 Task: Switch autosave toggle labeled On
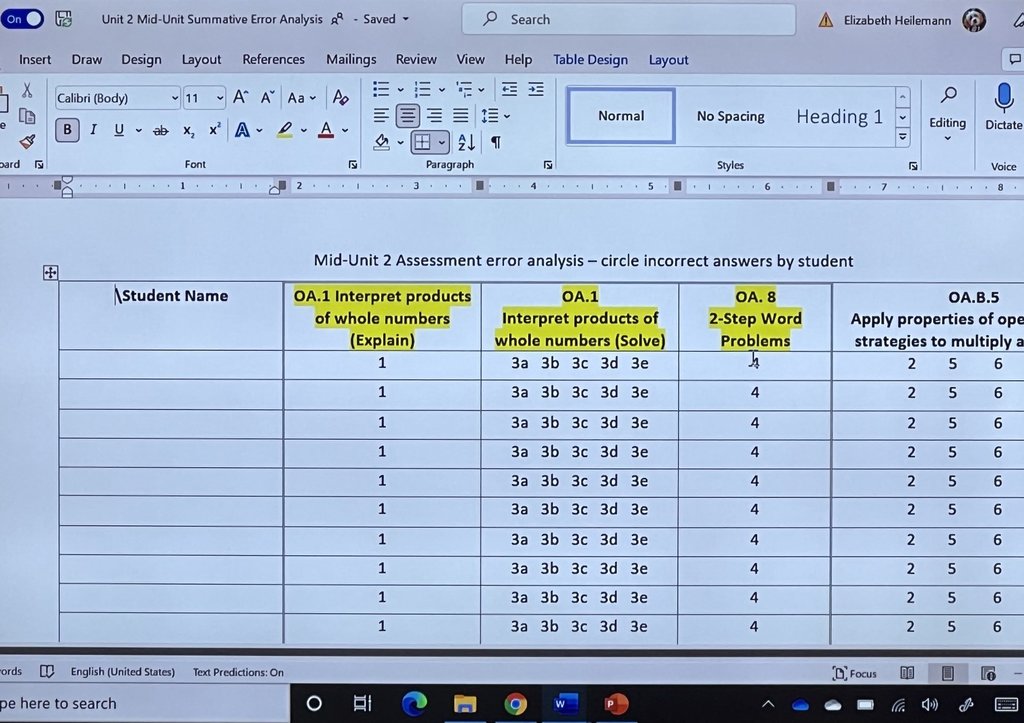click(x=22, y=18)
